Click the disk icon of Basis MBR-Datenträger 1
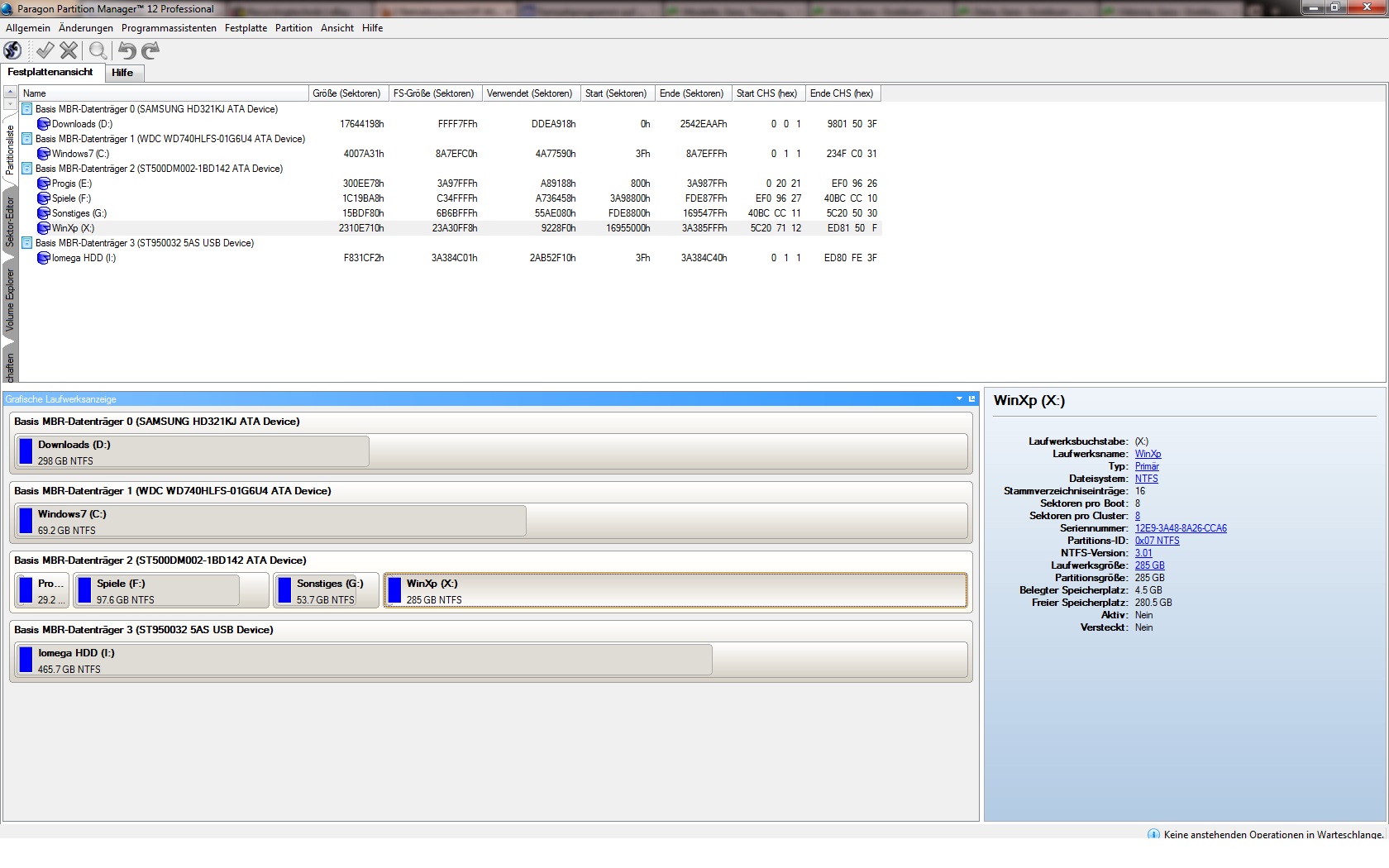 pos(27,139)
